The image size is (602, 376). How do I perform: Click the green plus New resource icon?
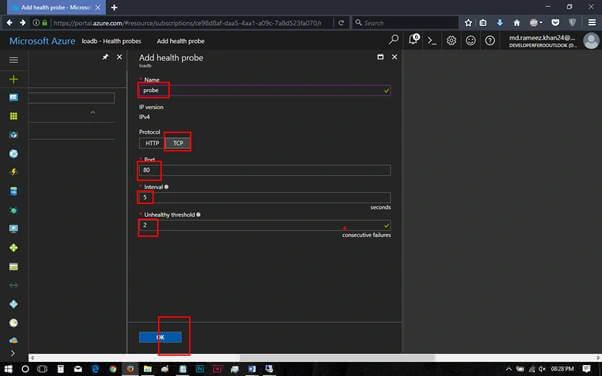click(x=13, y=79)
